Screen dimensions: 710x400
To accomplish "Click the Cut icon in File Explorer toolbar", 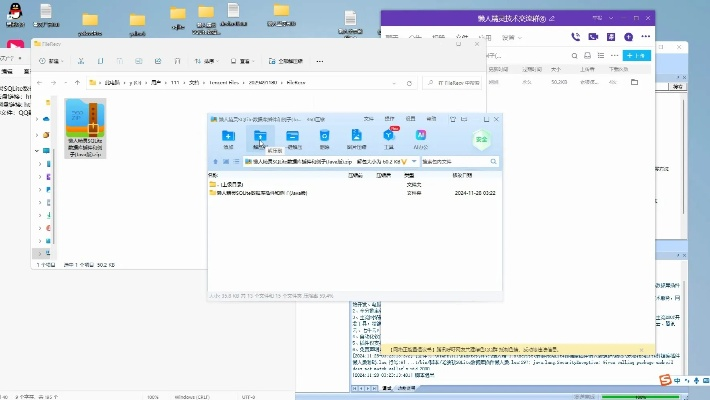I will coord(81,61).
